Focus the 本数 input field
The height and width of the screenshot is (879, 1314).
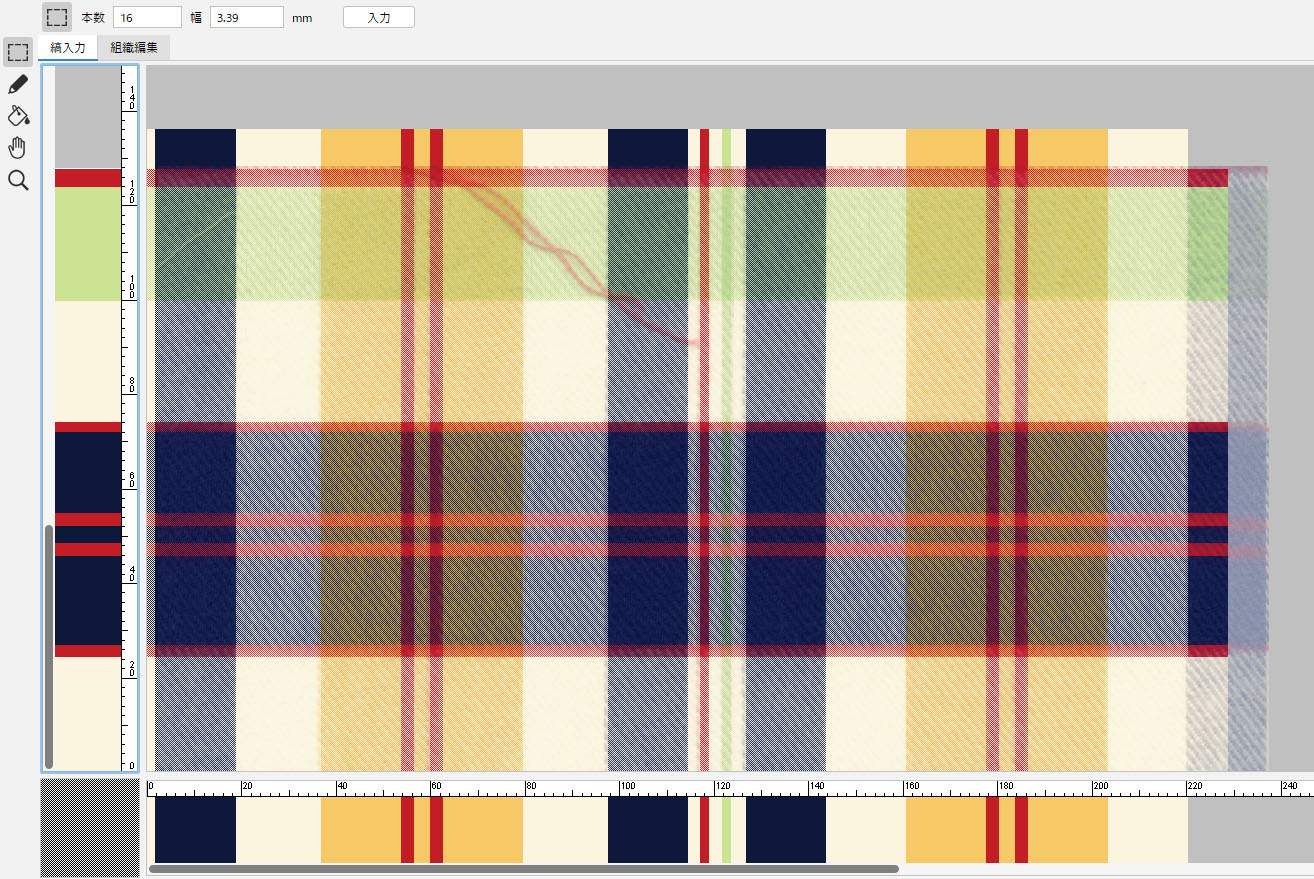click(x=147, y=17)
